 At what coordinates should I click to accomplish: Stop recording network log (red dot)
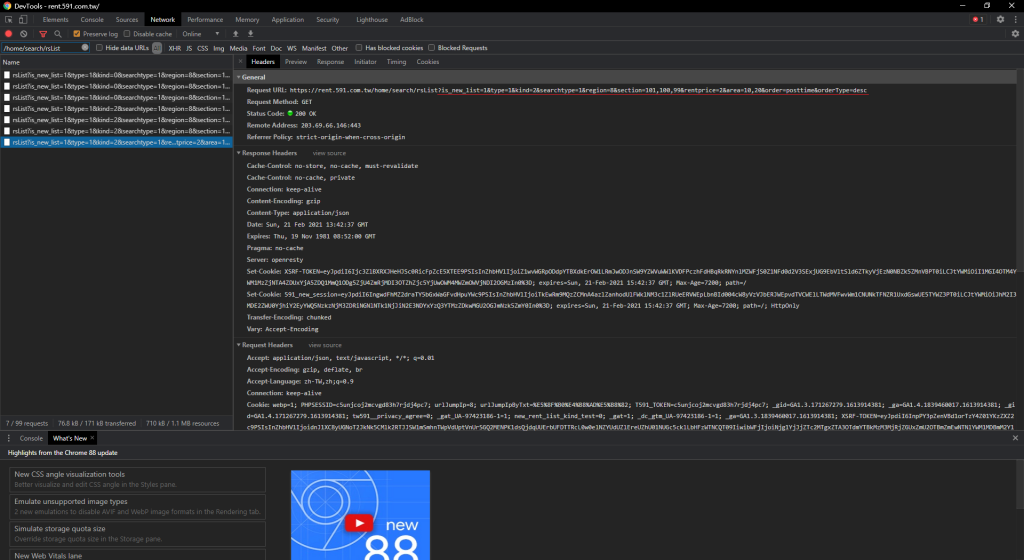coord(8,34)
